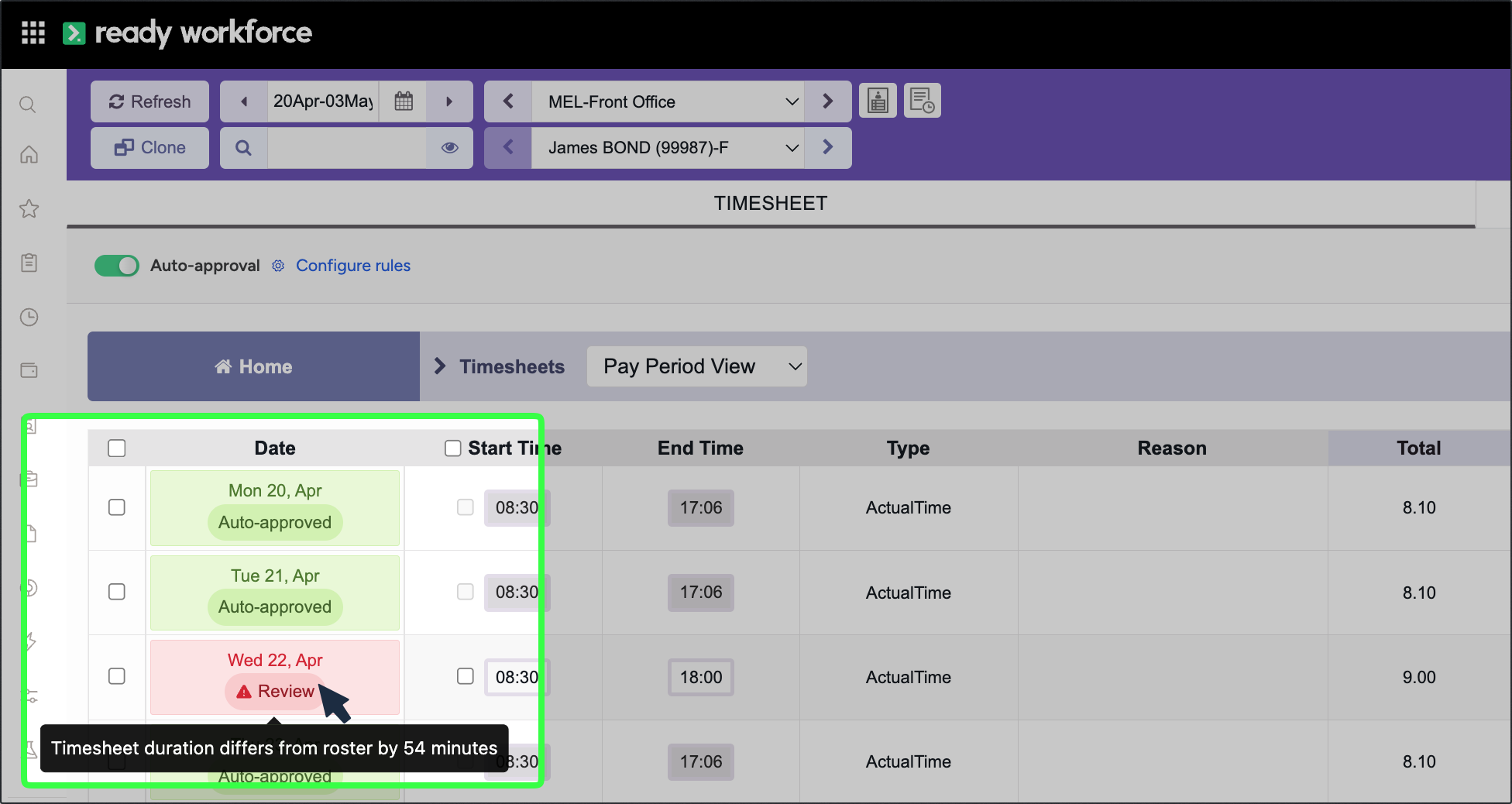The width and height of the screenshot is (1512, 804).
Task: Open the sidebar favorites star icon
Action: click(x=29, y=208)
